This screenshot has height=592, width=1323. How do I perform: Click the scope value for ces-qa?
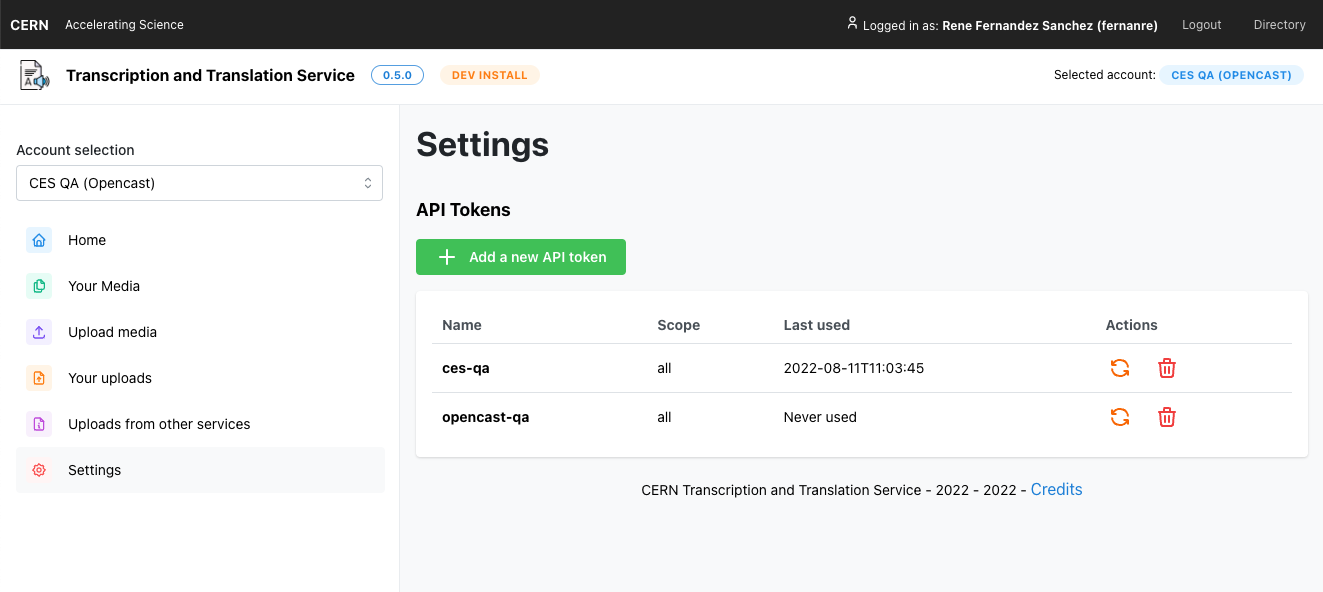tap(664, 368)
